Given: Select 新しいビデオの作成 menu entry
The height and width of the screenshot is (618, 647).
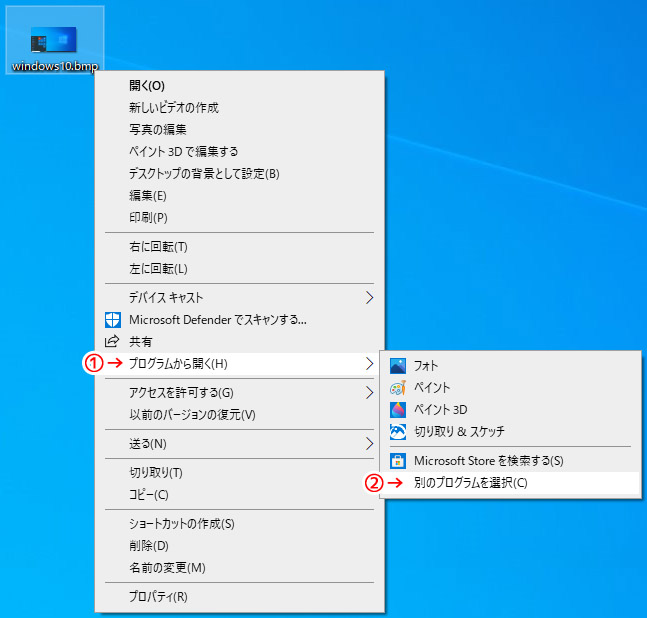Looking at the screenshot, I should coord(239,108).
